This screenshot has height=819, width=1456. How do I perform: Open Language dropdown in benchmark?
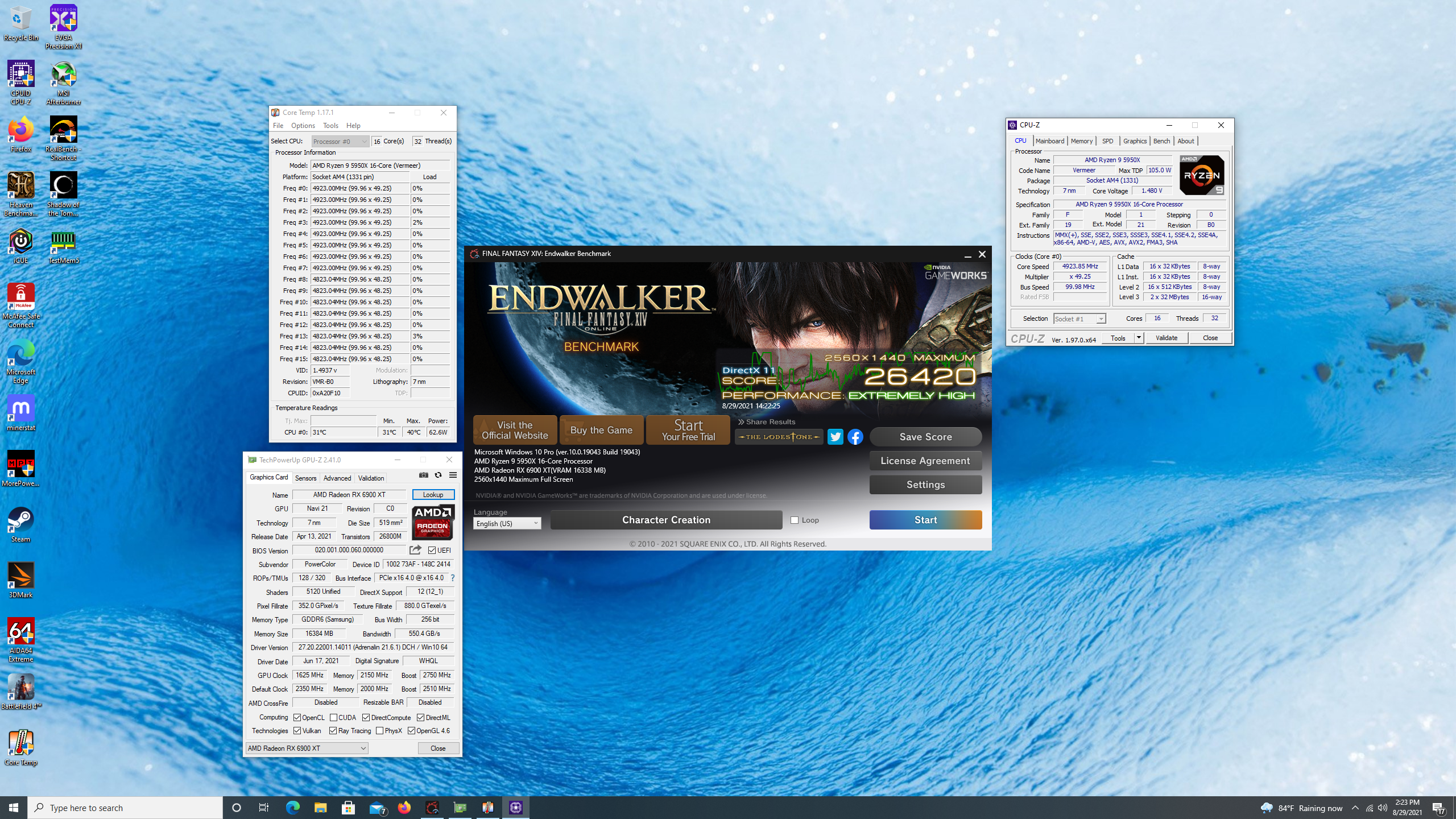click(x=507, y=523)
